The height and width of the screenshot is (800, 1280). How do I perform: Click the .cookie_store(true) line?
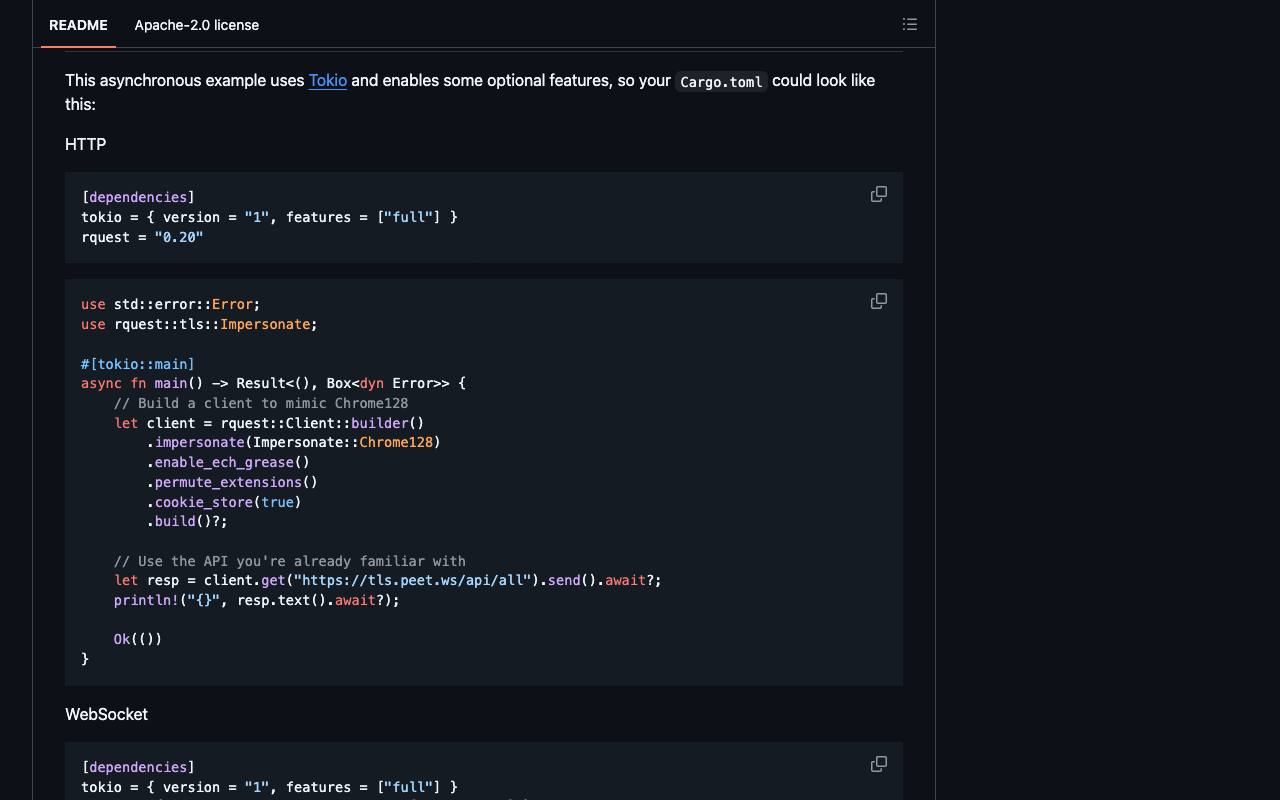point(224,502)
